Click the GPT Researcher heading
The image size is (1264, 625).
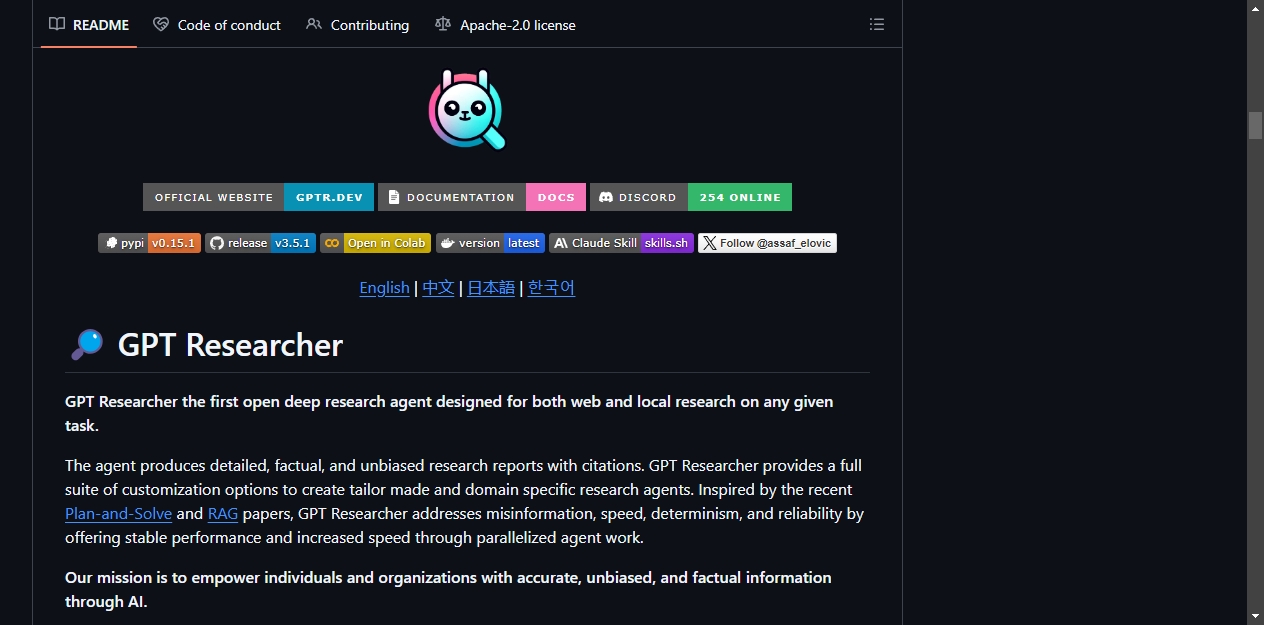(230, 345)
